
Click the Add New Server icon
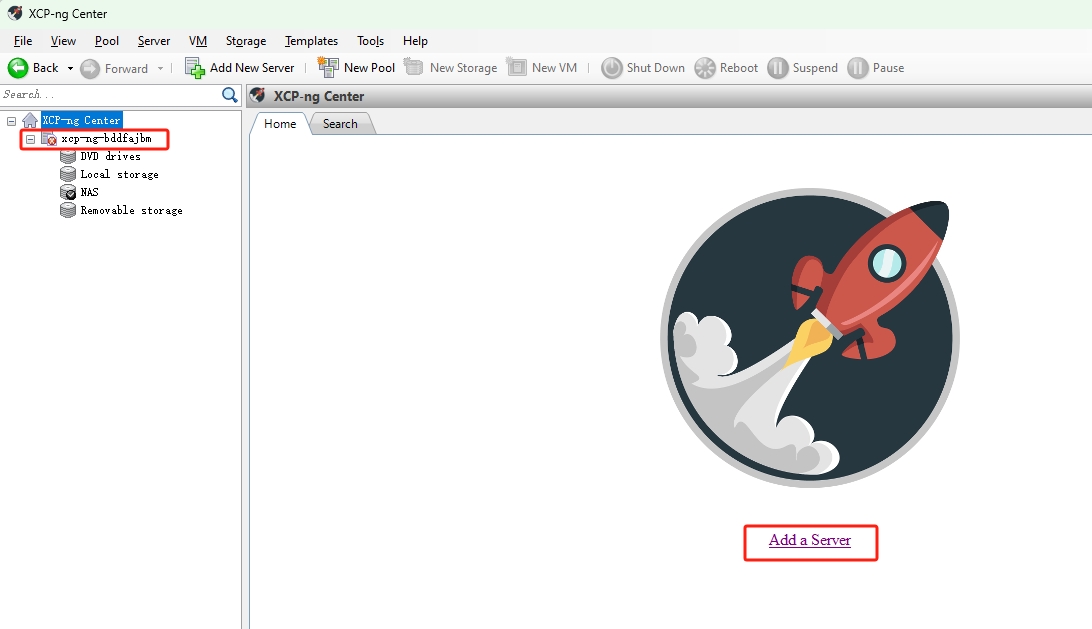(x=194, y=68)
